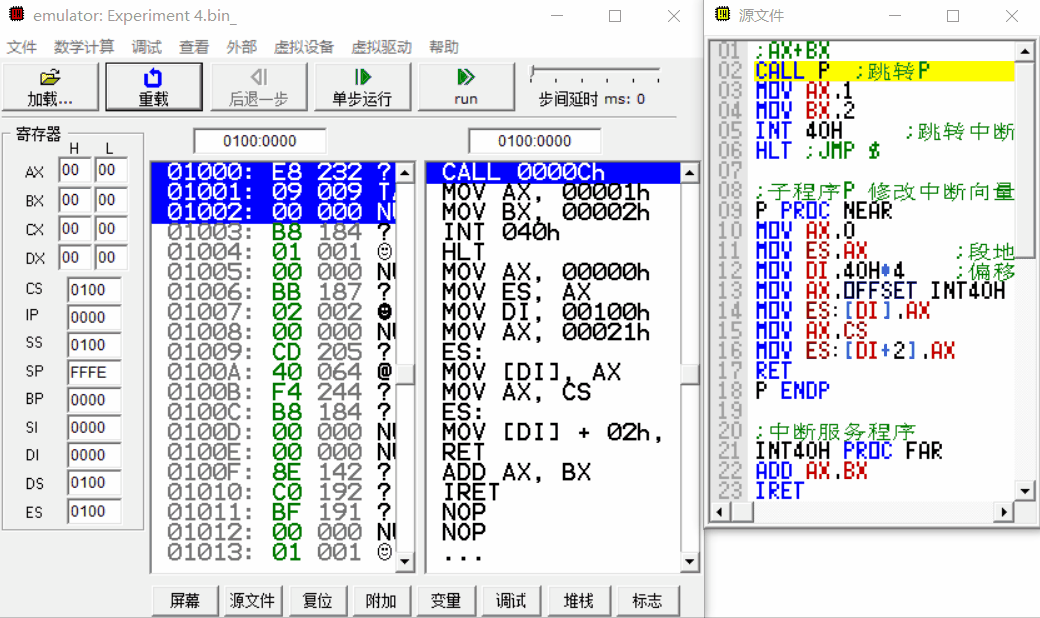Viewport: 1040px width, 618px height.
Task: Click the AX high byte register field
Action: 75,171
